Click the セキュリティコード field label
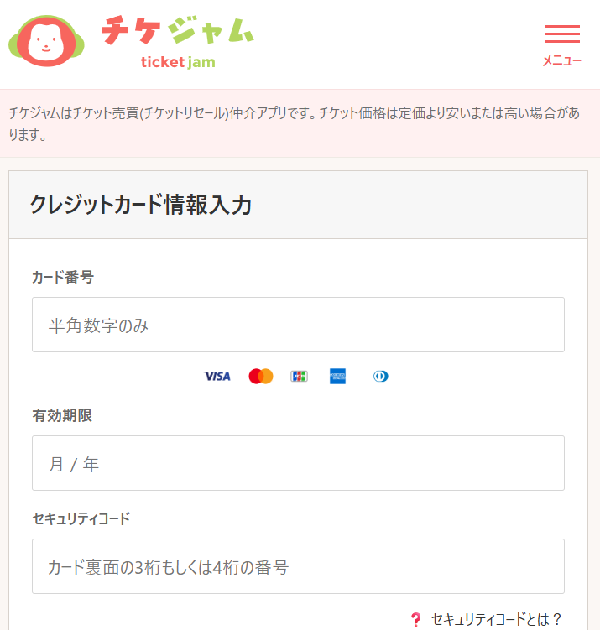The width and height of the screenshot is (600, 630). [x=81, y=518]
